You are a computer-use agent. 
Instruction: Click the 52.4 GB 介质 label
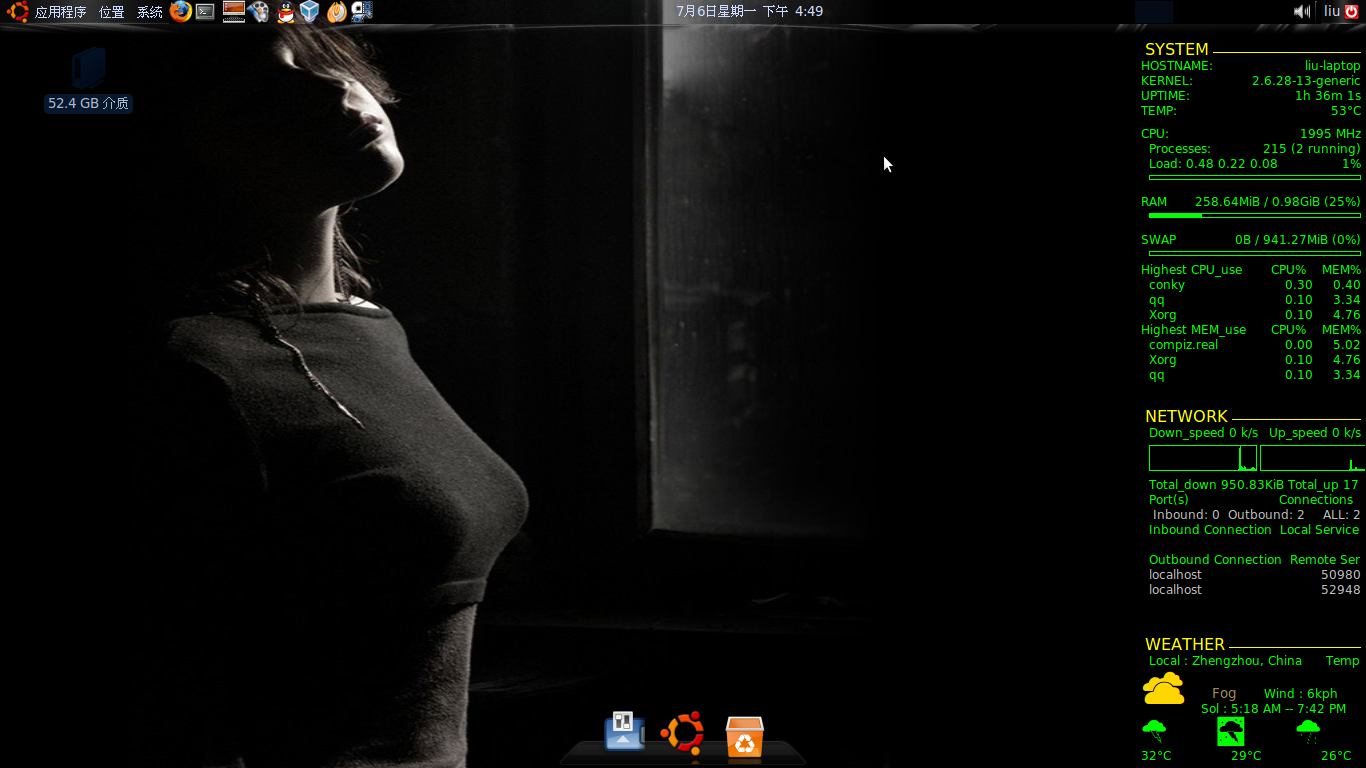[88, 103]
